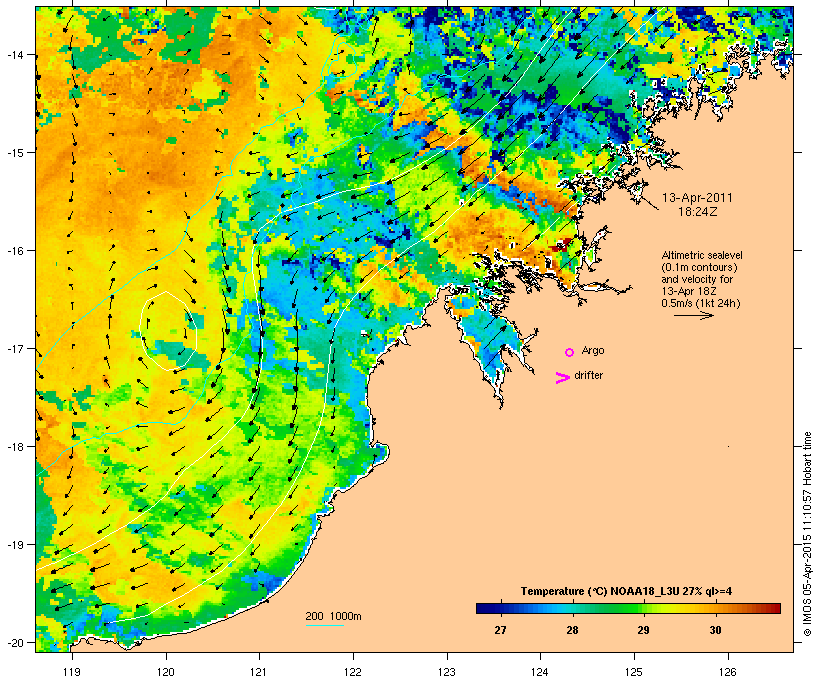This screenshot has width=820, height=680.
Task: Click the '125' longitude axis label
Action: point(634,672)
